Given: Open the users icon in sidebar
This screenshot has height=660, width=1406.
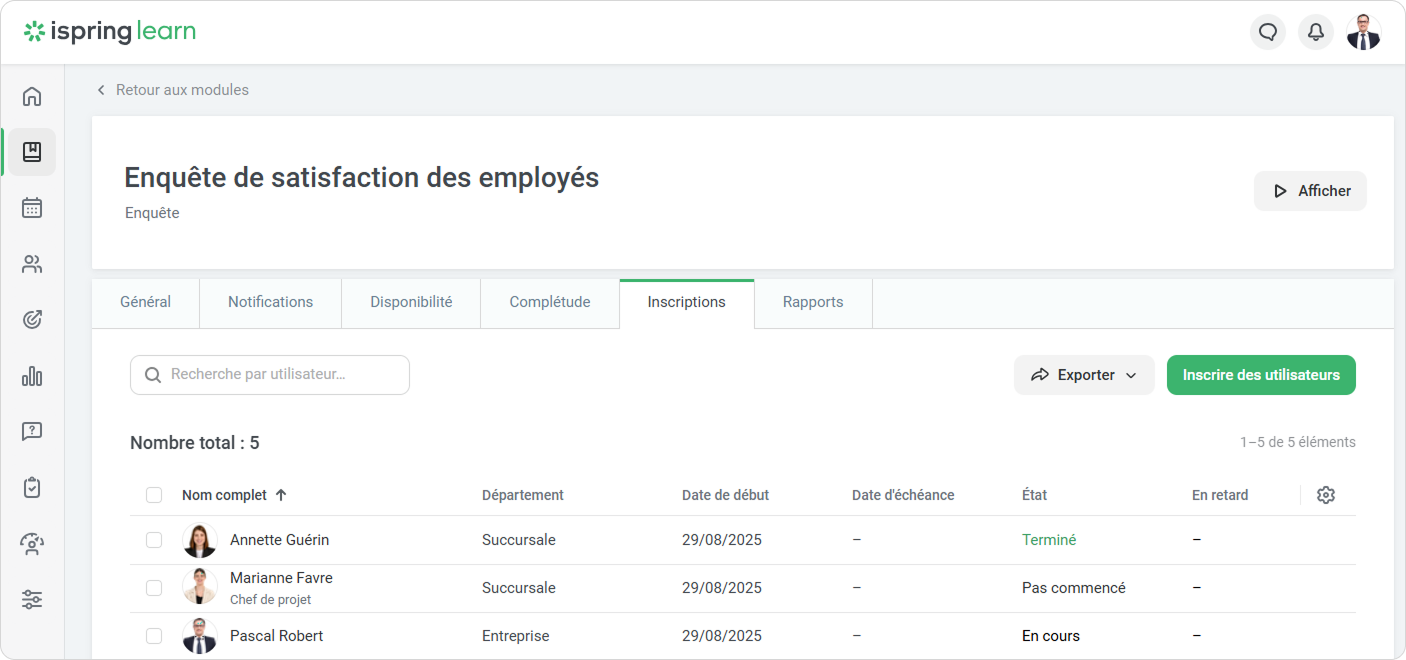Looking at the screenshot, I should point(32,264).
